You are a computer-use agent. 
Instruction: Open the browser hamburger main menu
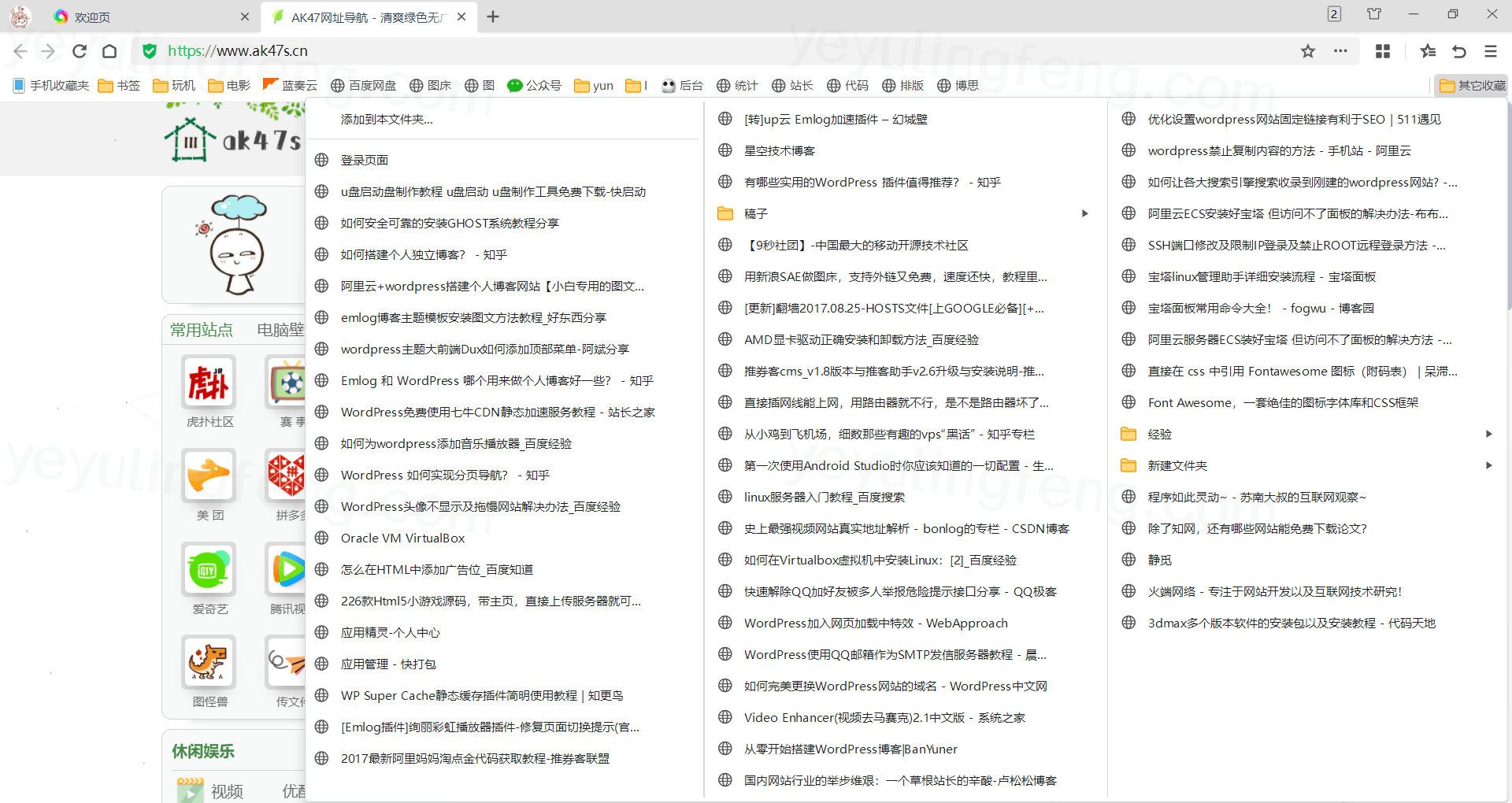[x=1491, y=51]
